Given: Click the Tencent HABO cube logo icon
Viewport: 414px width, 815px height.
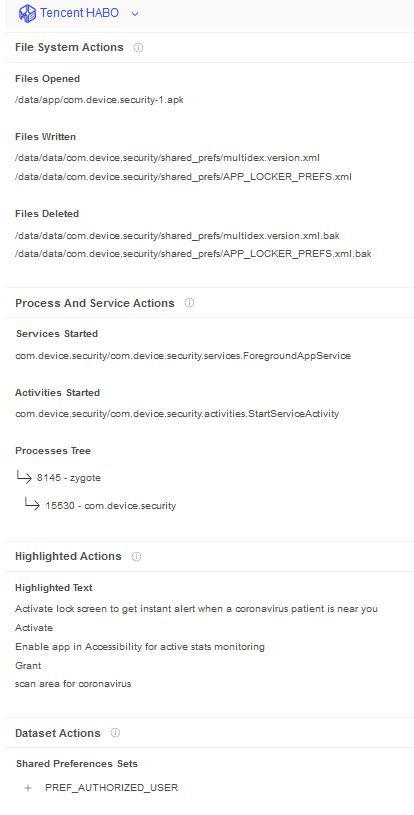Looking at the screenshot, I should pyautogui.click(x=27, y=13).
